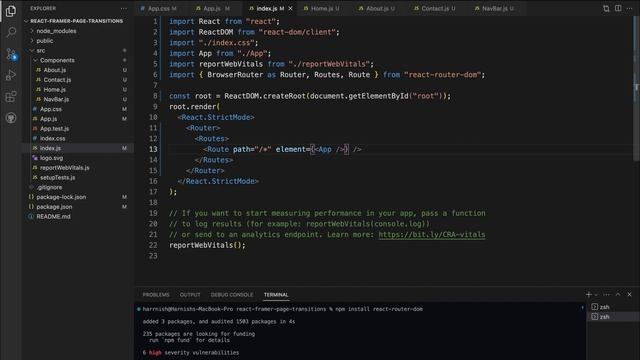Create a new terminal with plus icon
Screen dimensions: 640x360
589,294
